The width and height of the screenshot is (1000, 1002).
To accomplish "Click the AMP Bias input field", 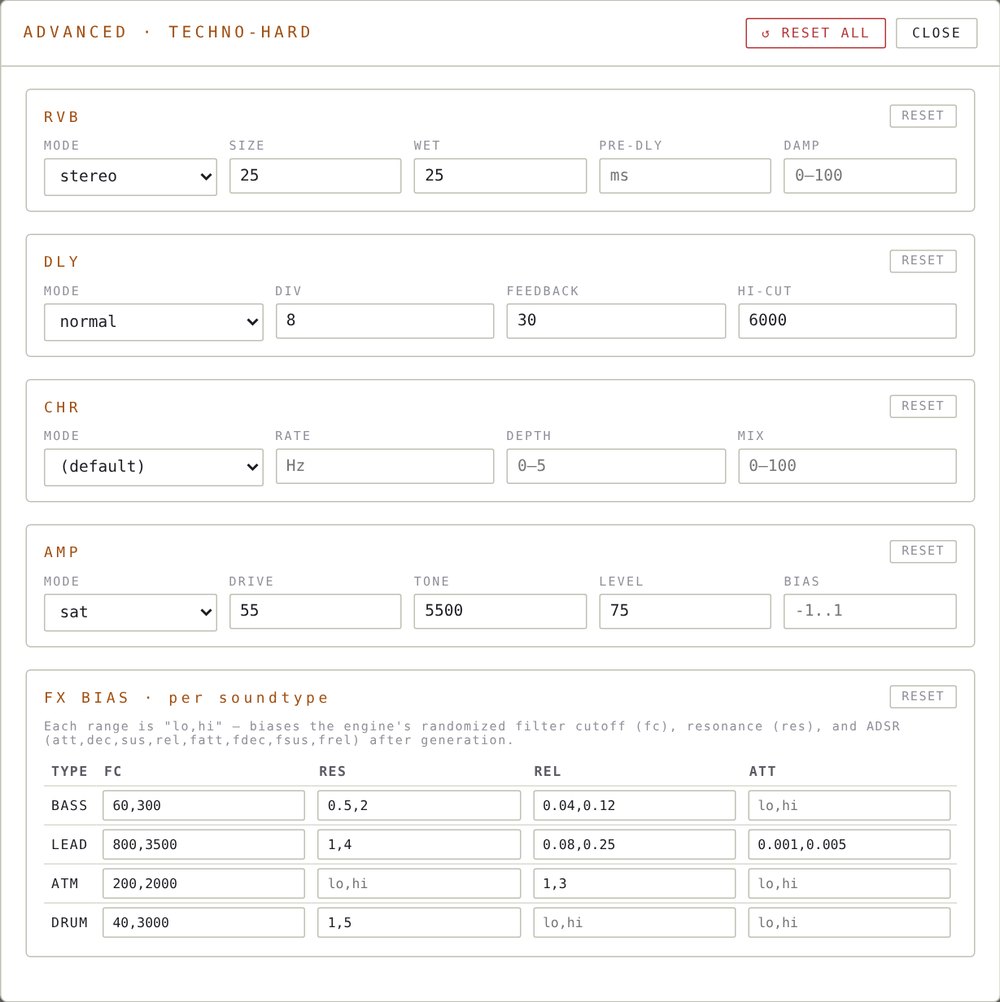I will pyautogui.click(x=870, y=611).
